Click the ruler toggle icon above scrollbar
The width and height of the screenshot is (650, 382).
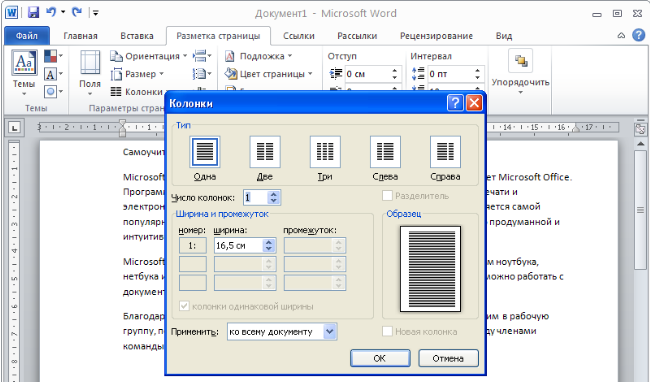click(x=640, y=129)
